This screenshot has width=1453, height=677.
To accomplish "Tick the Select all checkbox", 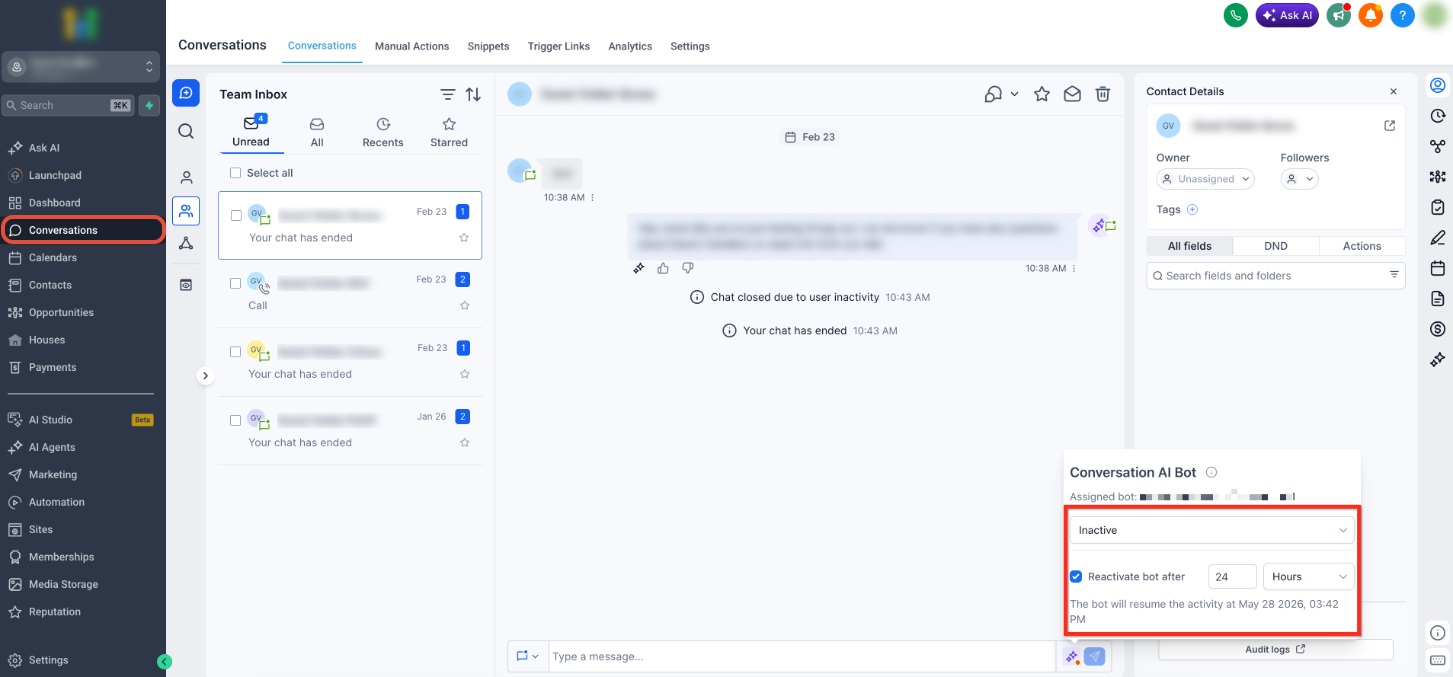I will (x=236, y=173).
